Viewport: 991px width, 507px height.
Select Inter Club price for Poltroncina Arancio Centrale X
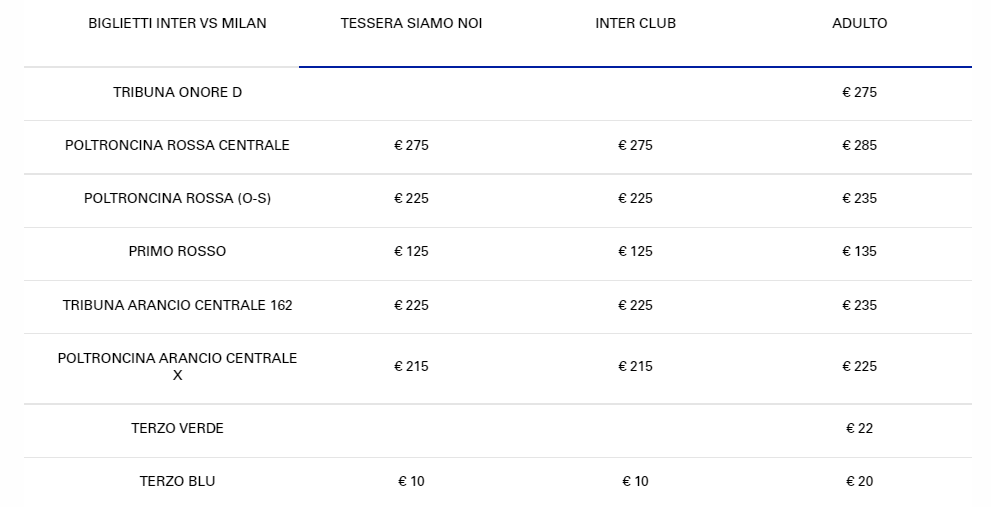click(635, 366)
